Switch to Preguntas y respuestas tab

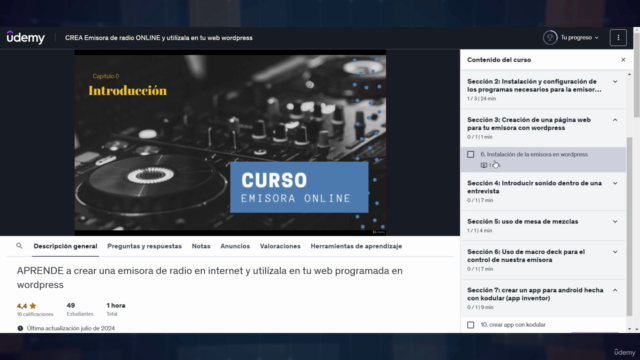pos(144,246)
